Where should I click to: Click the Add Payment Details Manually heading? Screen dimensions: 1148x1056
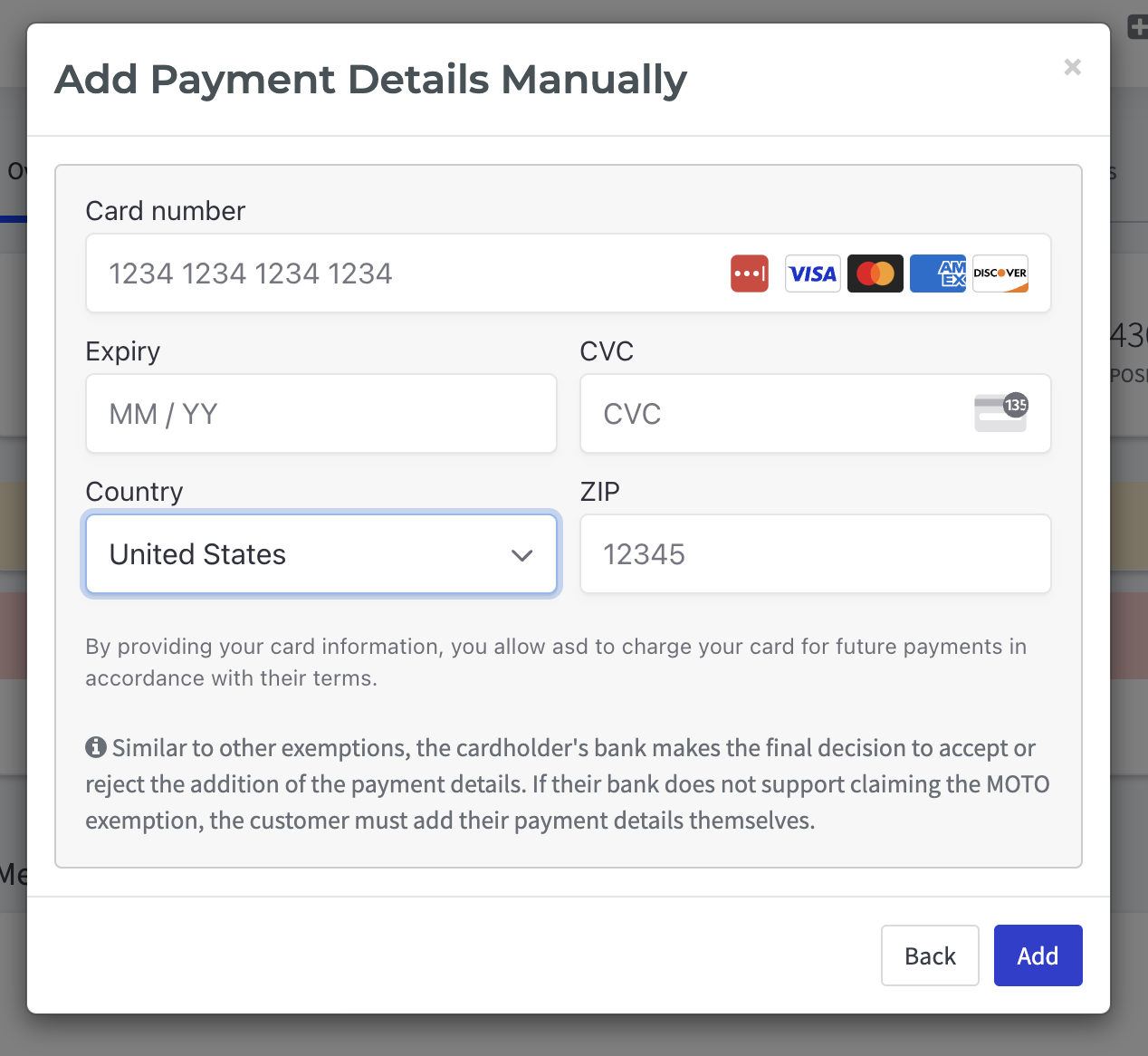click(371, 80)
